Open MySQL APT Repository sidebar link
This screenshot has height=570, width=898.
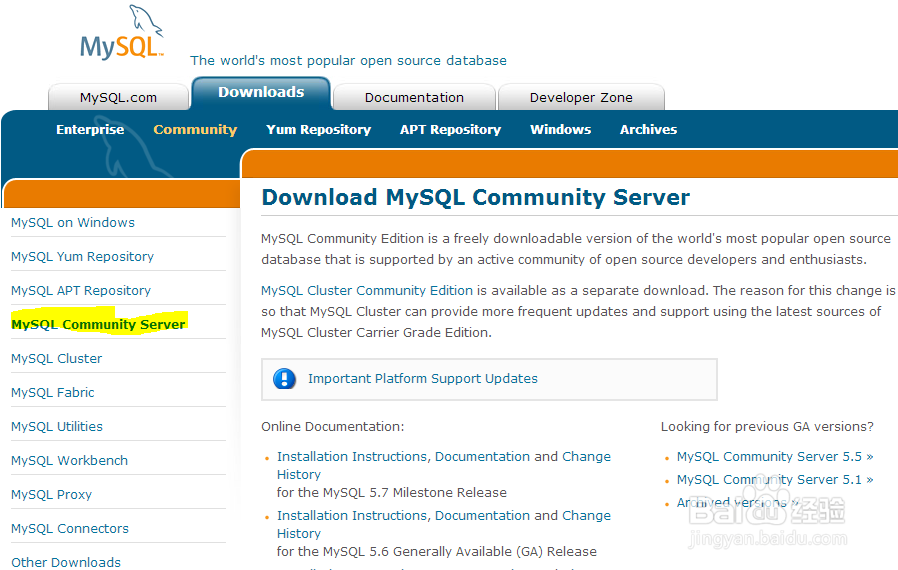pyautogui.click(x=81, y=290)
